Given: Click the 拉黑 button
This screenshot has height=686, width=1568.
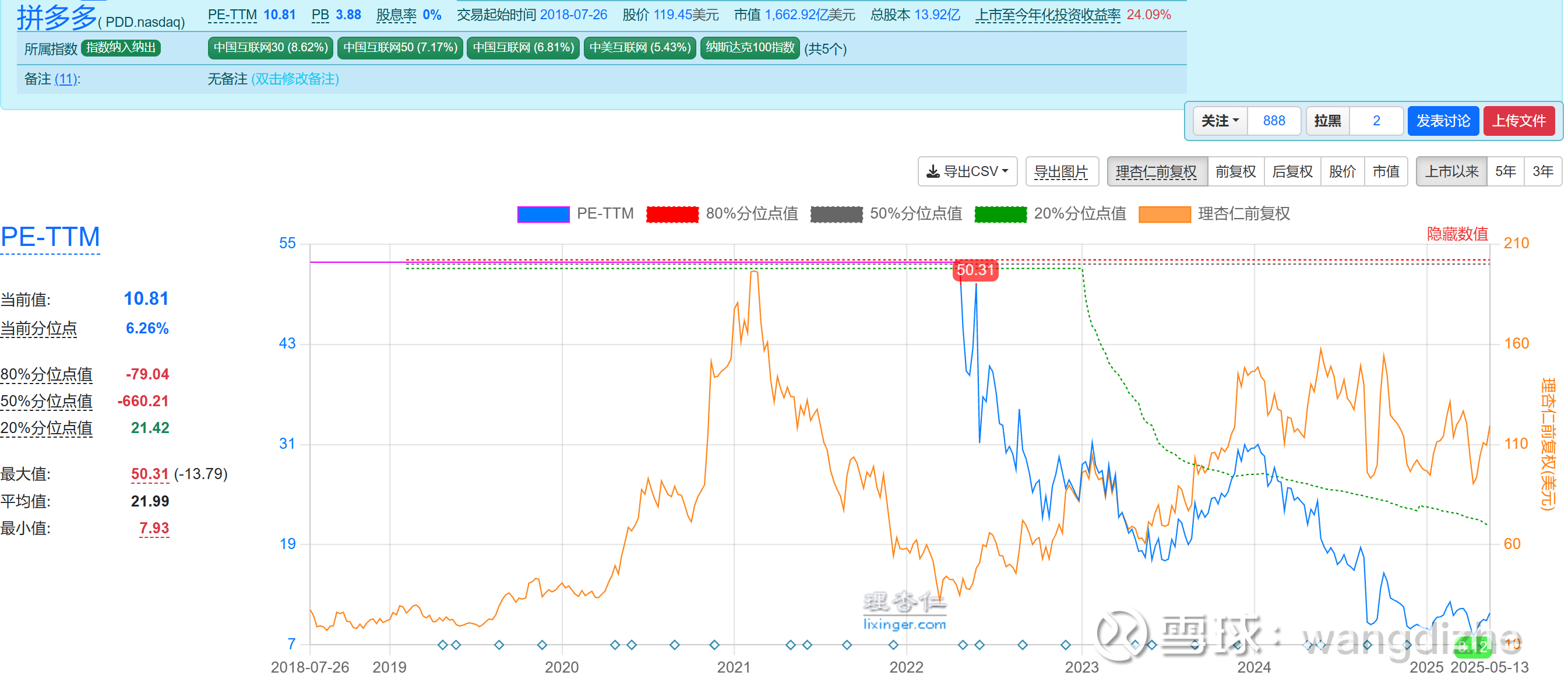Looking at the screenshot, I should [x=1327, y=121].
